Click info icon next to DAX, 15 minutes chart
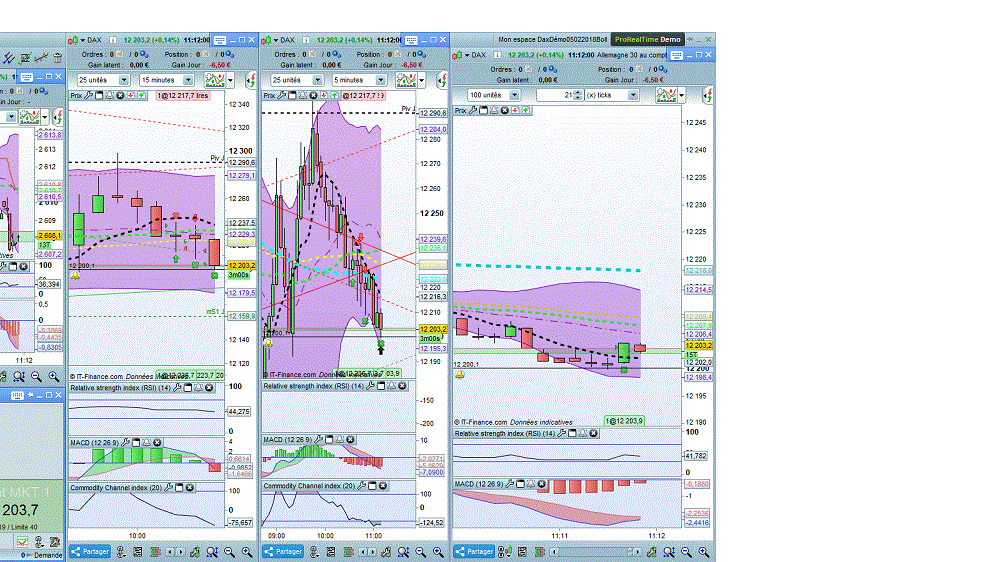 pyautogui.click(x=113, y=40)
